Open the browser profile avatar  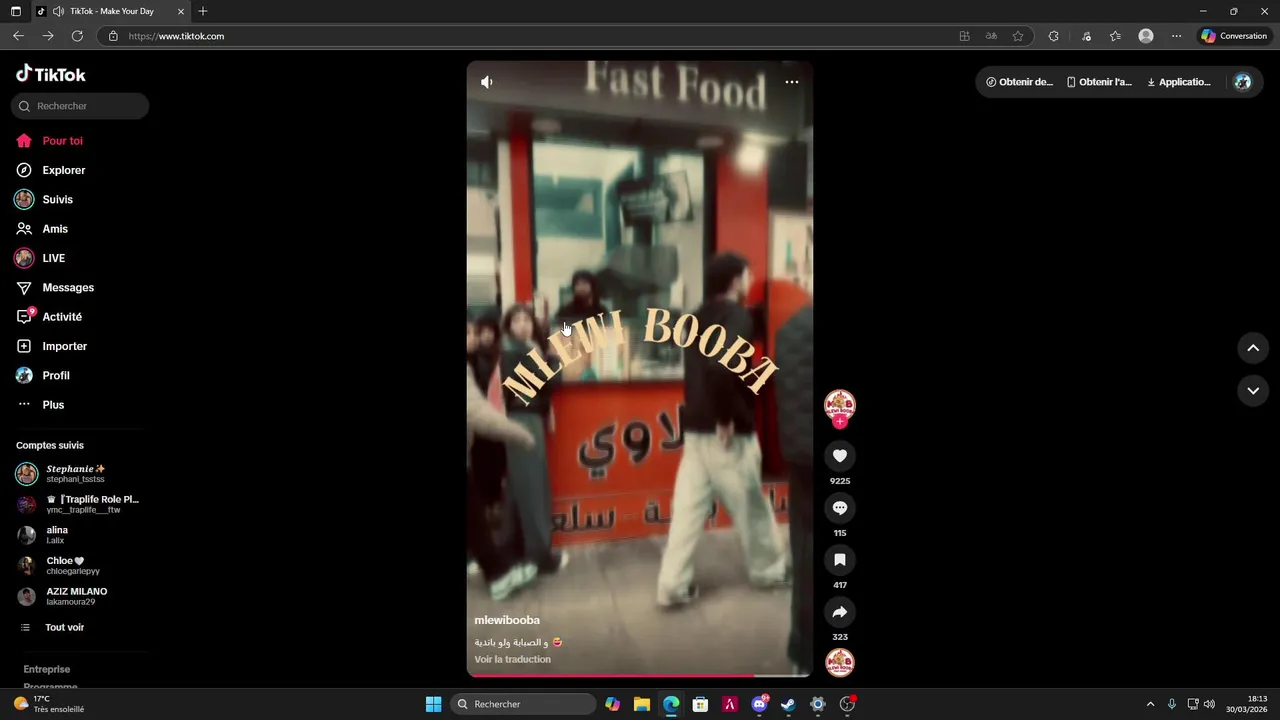point(1146,36)
